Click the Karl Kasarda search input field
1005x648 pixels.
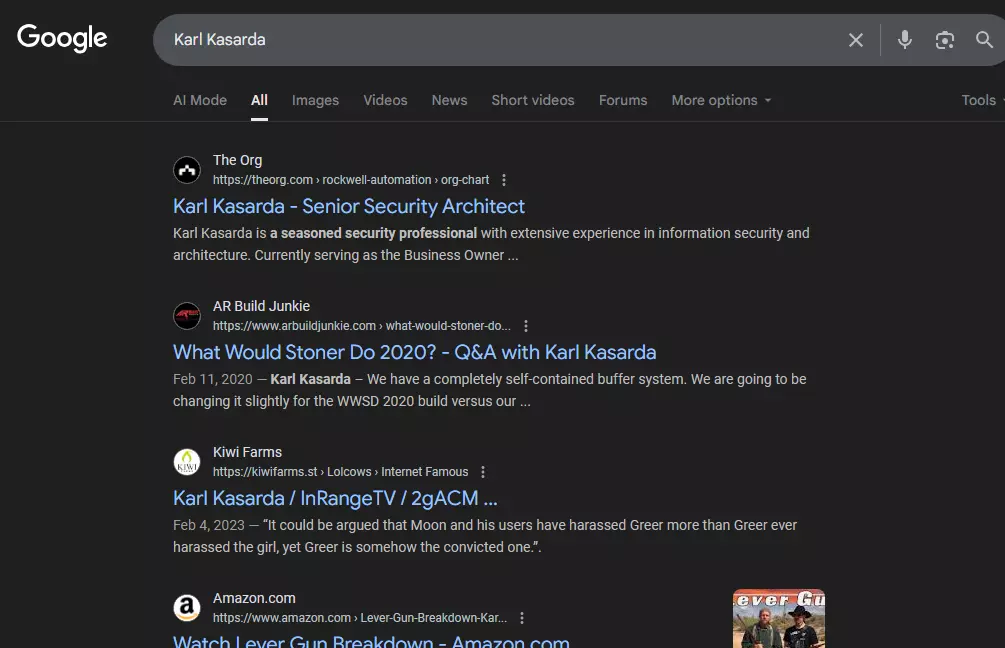pos(500,40)
